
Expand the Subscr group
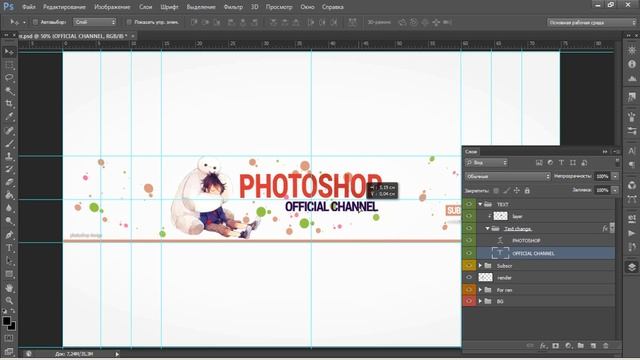coord(480,266)
